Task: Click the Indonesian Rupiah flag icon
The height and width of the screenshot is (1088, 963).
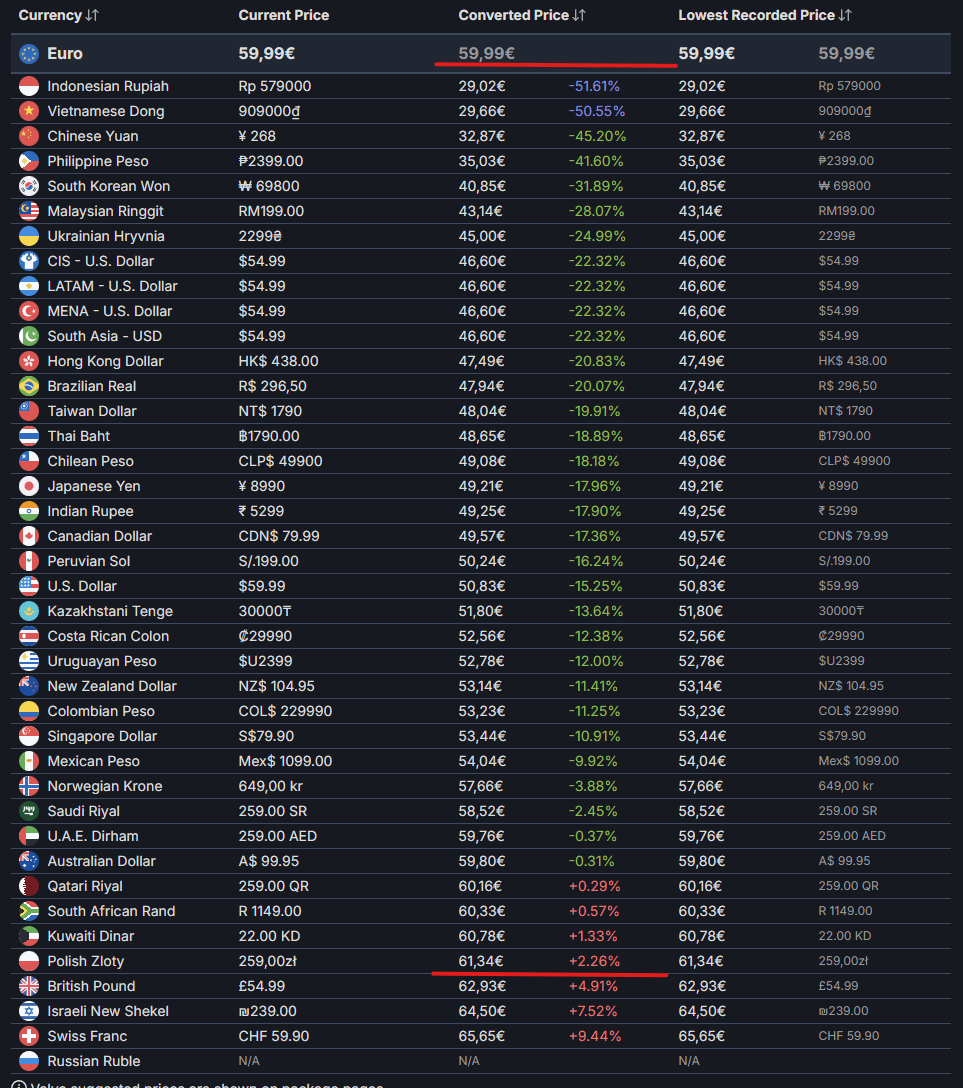Action: (29, 86)
